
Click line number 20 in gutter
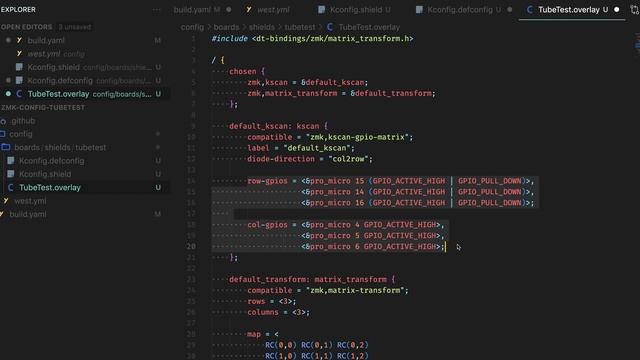tap(191, 247)
